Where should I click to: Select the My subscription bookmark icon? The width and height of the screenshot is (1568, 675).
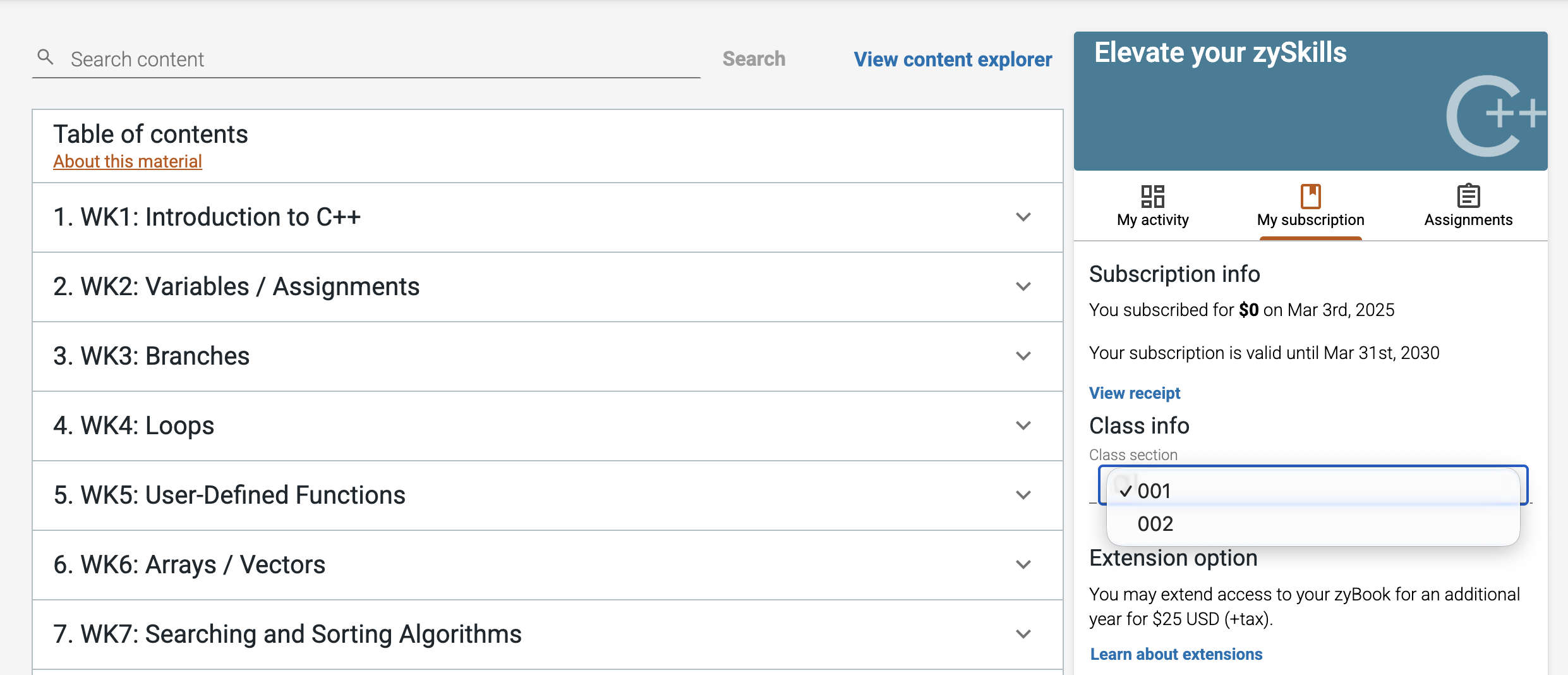click(x=1310, y=196)
